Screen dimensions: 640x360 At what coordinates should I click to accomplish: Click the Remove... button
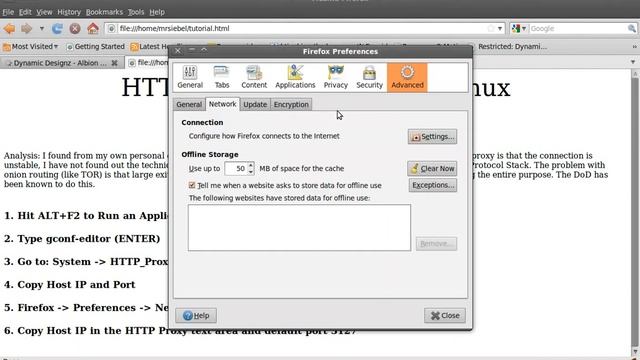tap(436, 244)
